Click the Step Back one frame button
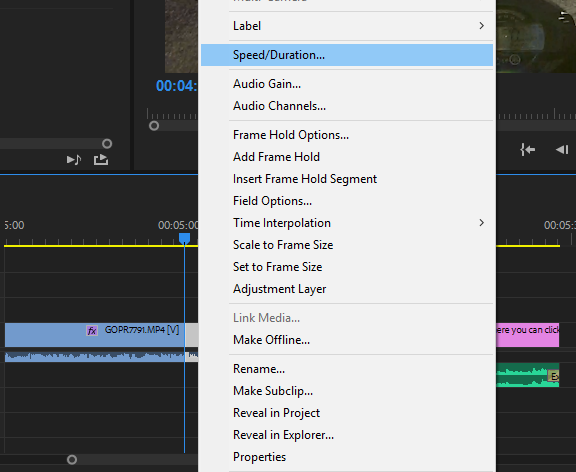The image size is (576, 472). tap(562, 149)
